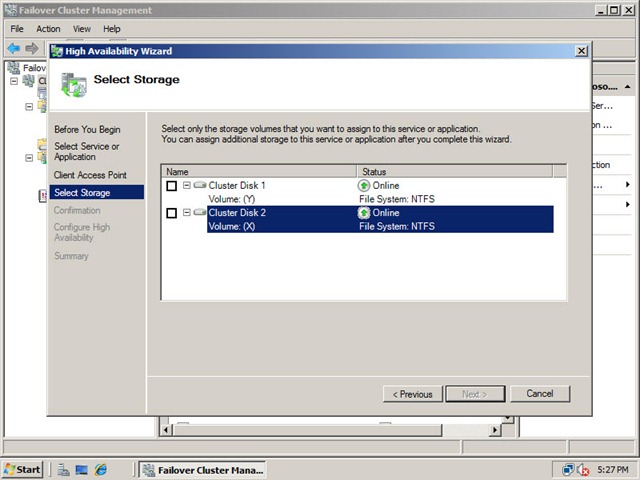The image size is (640, 480).
Task: Collapse the top Failover cluster tree node
Action: (x=14, y=81)
